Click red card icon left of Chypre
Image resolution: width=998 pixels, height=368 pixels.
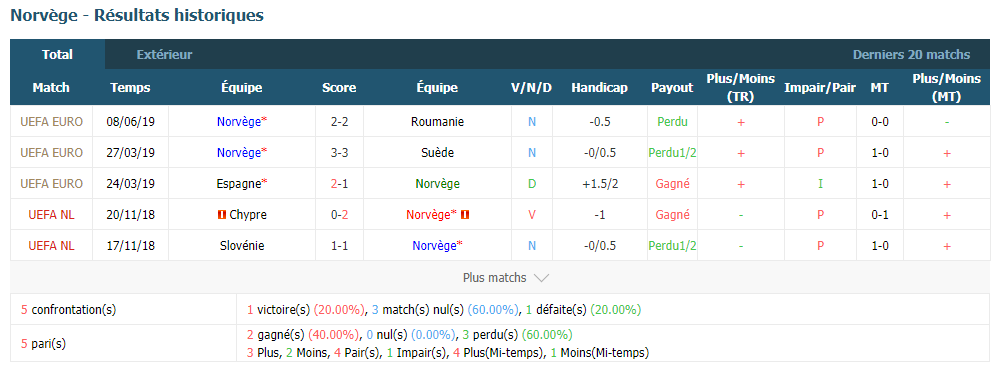coord(221,215)
